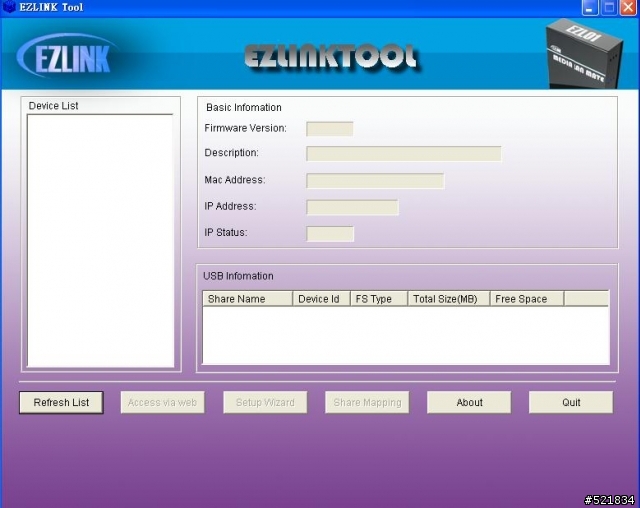Select the Mac Address field
The image size is (640, 508).
tap(375, 181)
